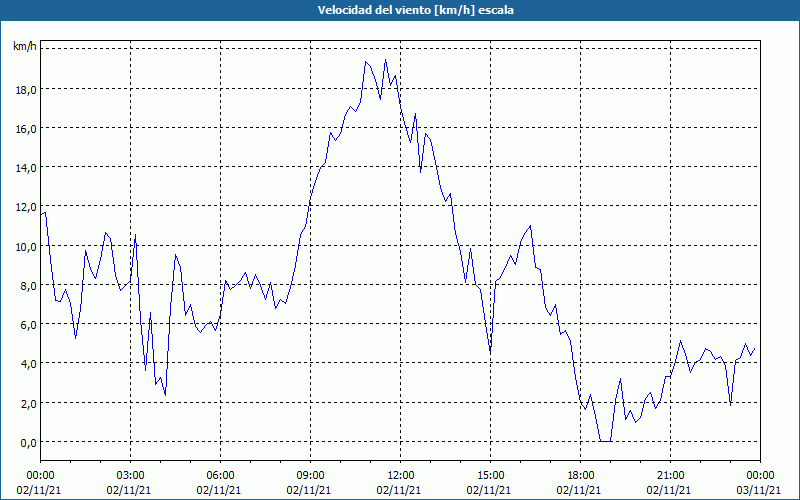Image resolution: width=800 pixels, height=500 pixels.
Task: Click the 02/11/21 date under 12:00
Action: click(399, 490)
